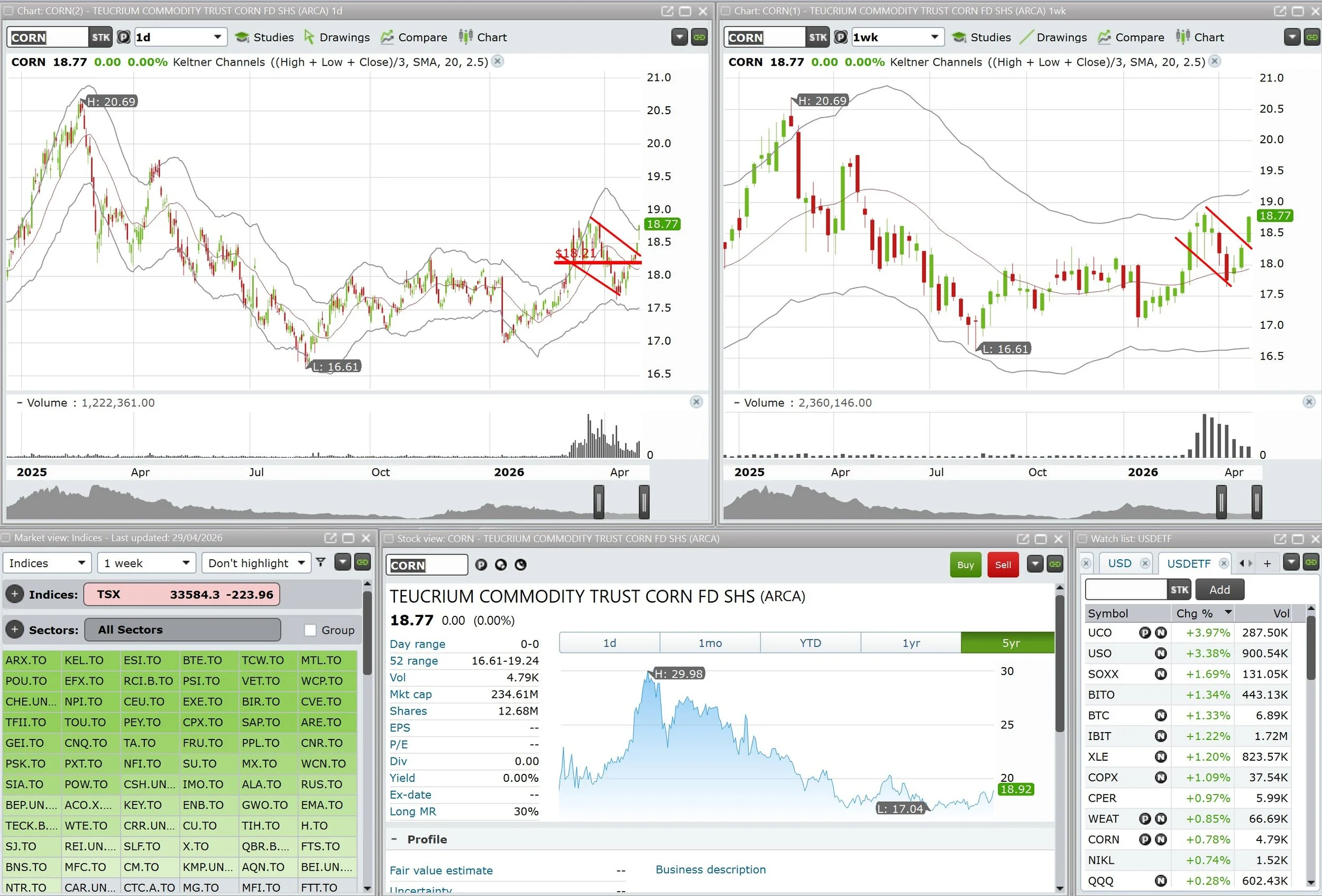This screenshot has height=896, width=1322.
Task: Click the plus icon beside Indices
Action: [15, 594]
